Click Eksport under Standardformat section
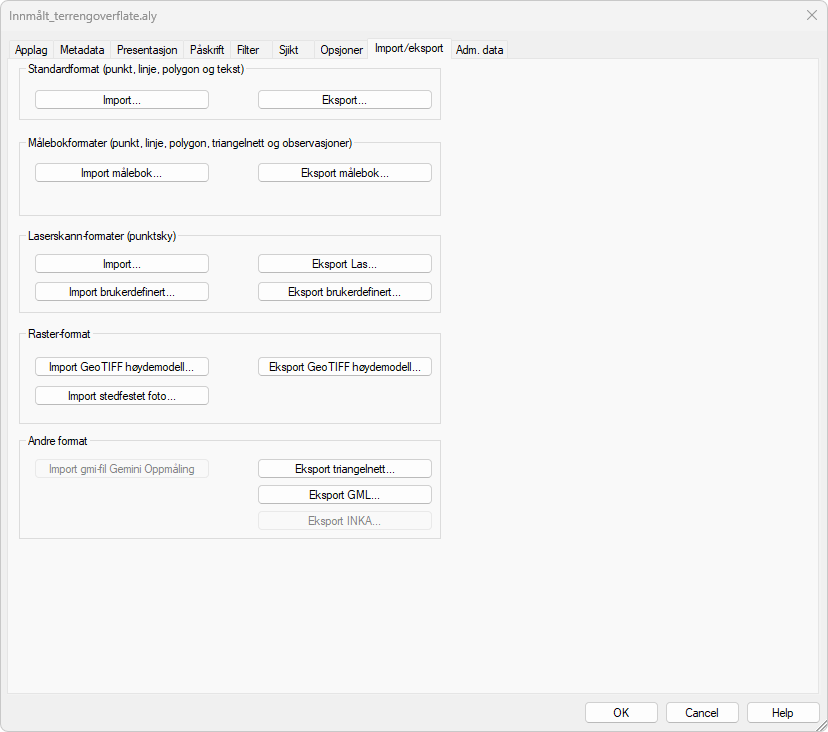 [x=345, y=100]
